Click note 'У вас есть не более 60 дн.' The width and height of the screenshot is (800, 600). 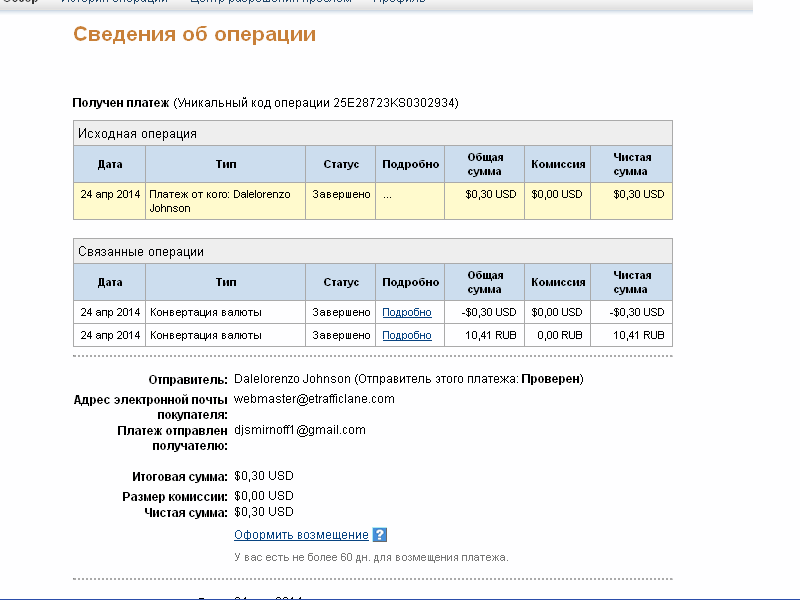click(x=302, y=557)
